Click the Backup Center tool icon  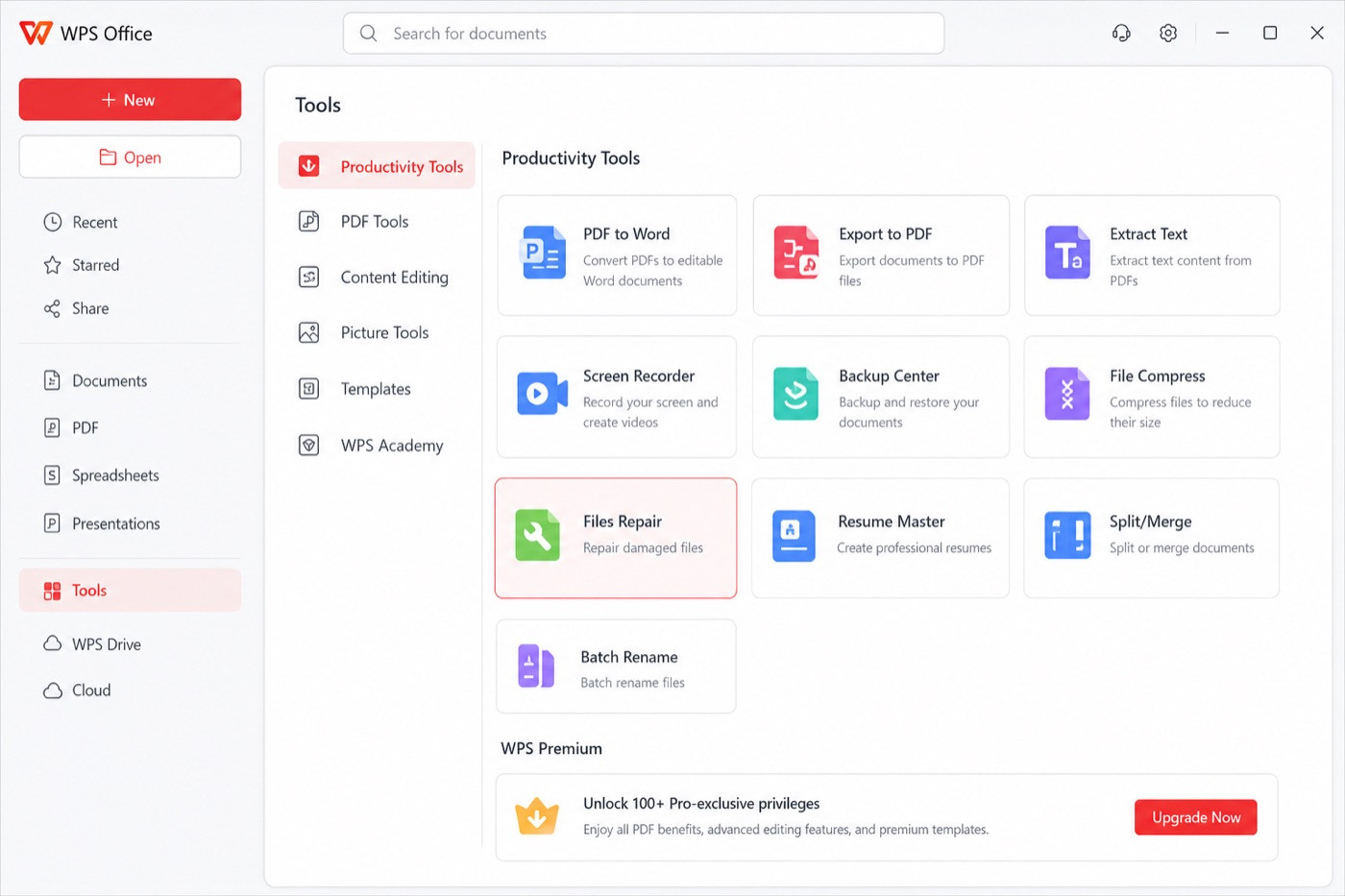point(795,394)
